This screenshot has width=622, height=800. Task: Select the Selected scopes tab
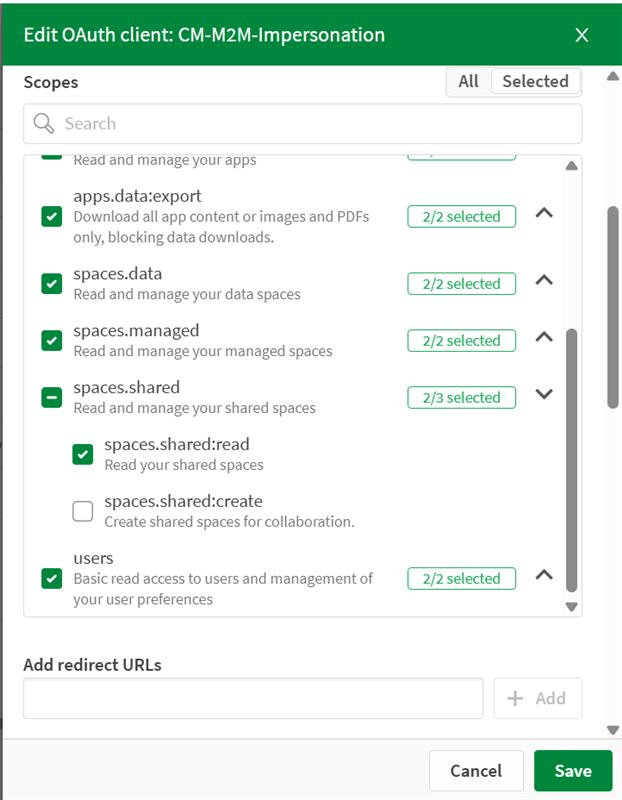click(536, 81)
